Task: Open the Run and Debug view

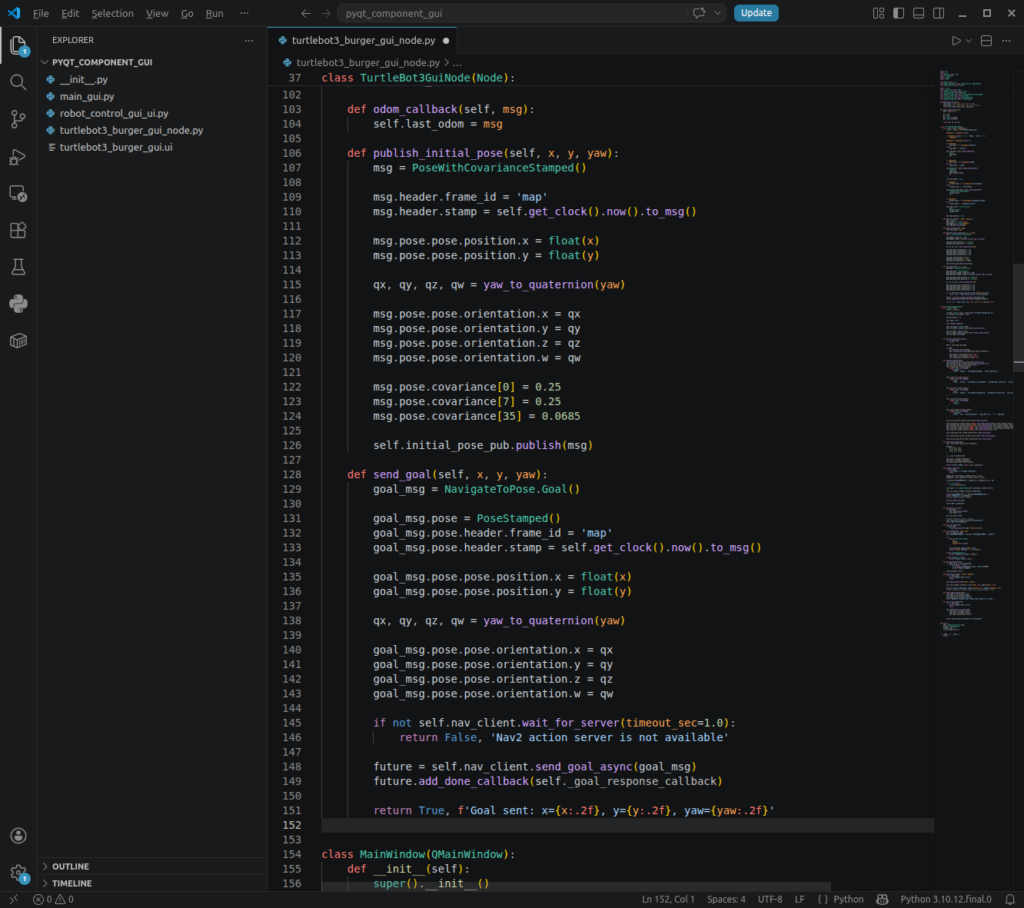Action: click(x=18, y=157)
